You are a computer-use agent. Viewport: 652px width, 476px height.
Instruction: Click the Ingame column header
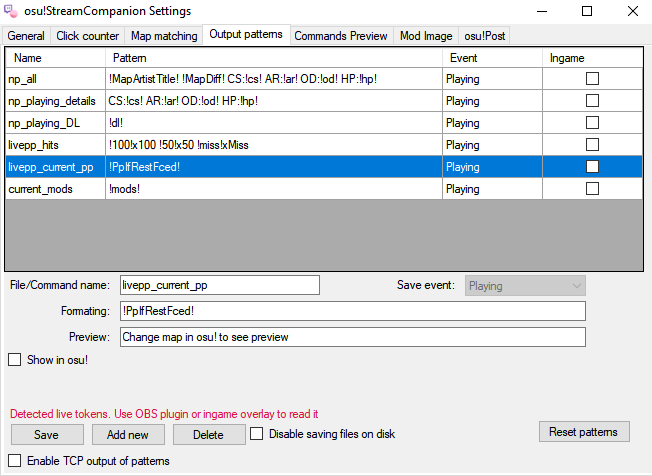[x=593, y=58]
